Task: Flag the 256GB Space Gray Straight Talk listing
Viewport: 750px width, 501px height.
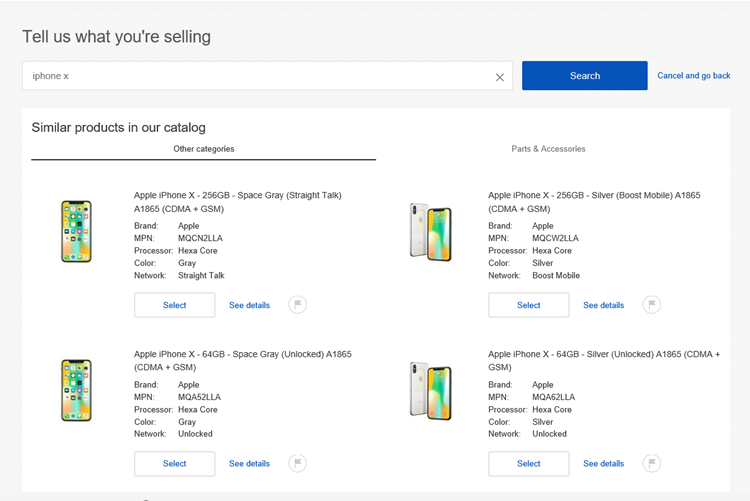Action: (297, 305)
